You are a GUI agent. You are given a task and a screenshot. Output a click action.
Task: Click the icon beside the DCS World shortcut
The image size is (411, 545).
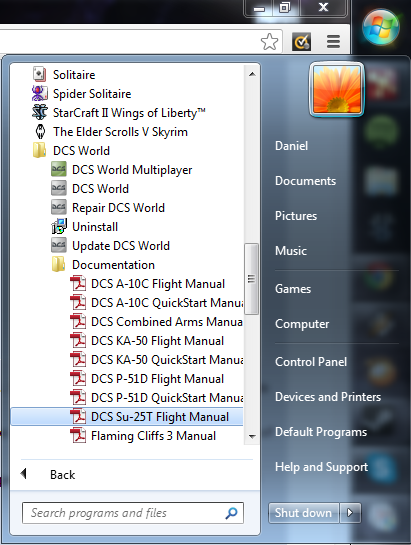tap(59, 188)
